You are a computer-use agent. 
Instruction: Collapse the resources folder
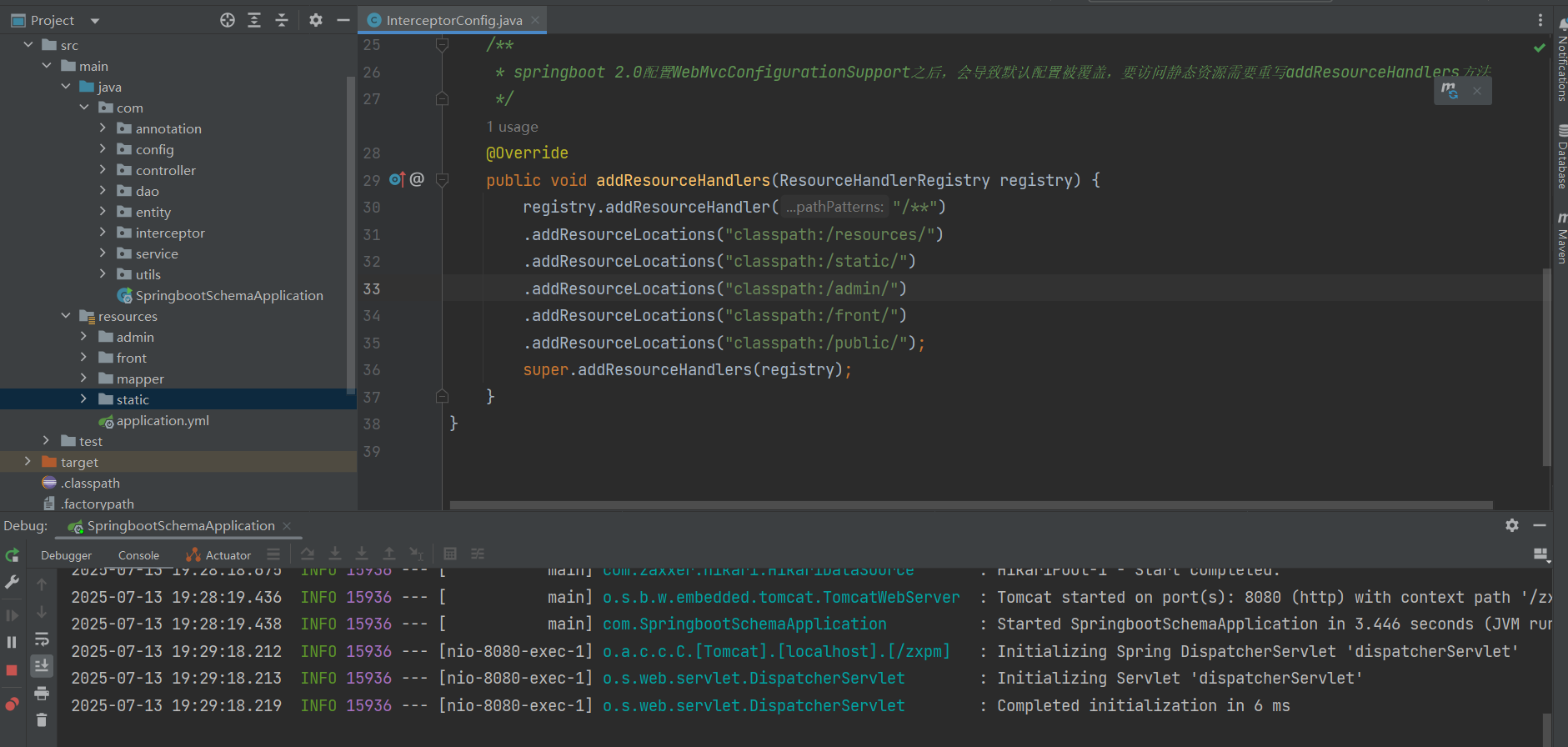point(66,315)
